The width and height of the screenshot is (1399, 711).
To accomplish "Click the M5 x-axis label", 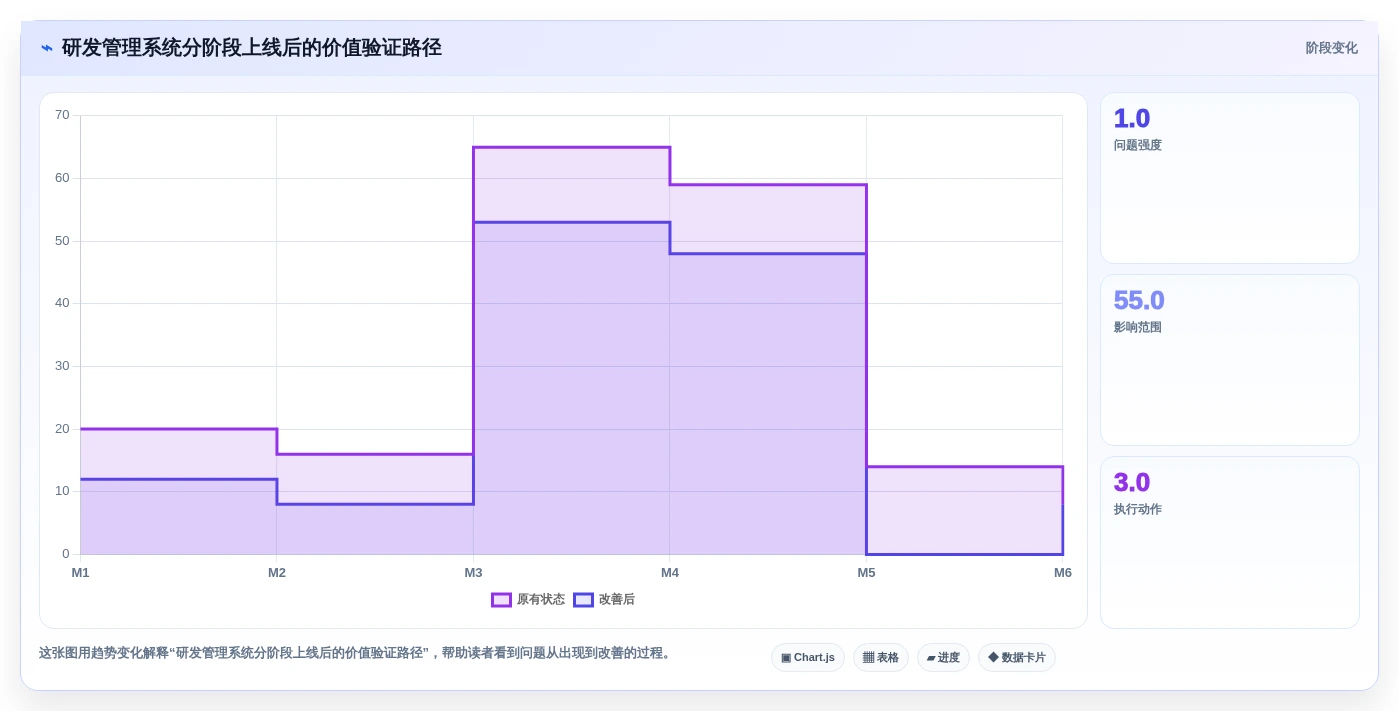I will (866, 573).
